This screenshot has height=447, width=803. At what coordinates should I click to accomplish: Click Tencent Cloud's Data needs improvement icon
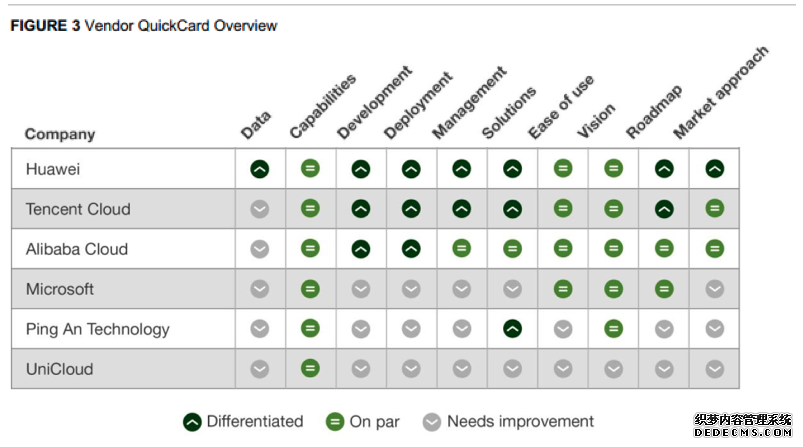[x=260, y=209]
